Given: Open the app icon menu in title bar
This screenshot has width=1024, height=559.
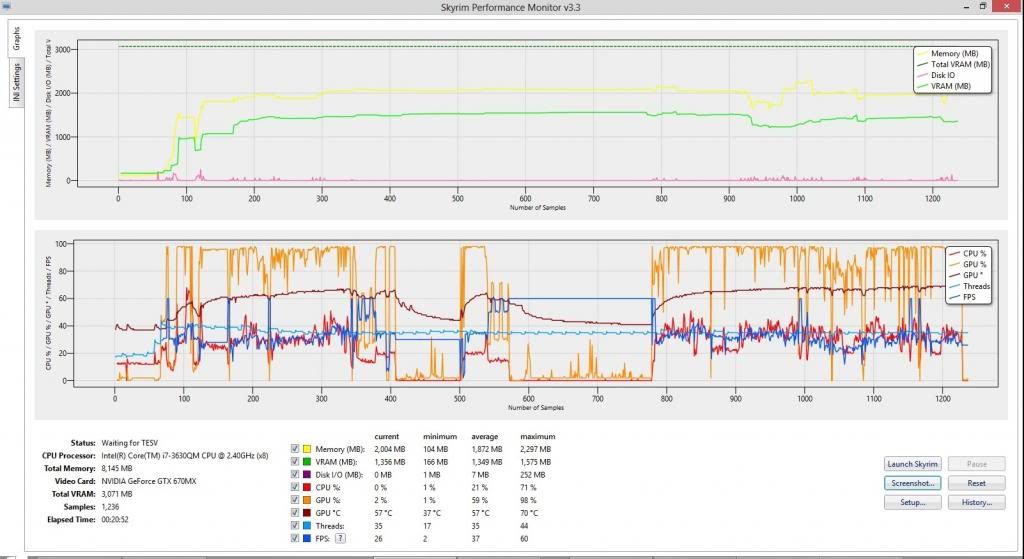Looking at the screenshot, I should click(6, 7).
